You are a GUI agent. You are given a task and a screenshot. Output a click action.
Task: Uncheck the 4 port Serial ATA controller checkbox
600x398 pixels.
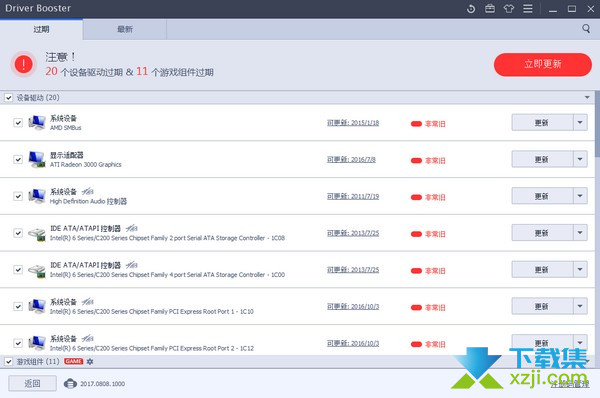pos(18,269)
